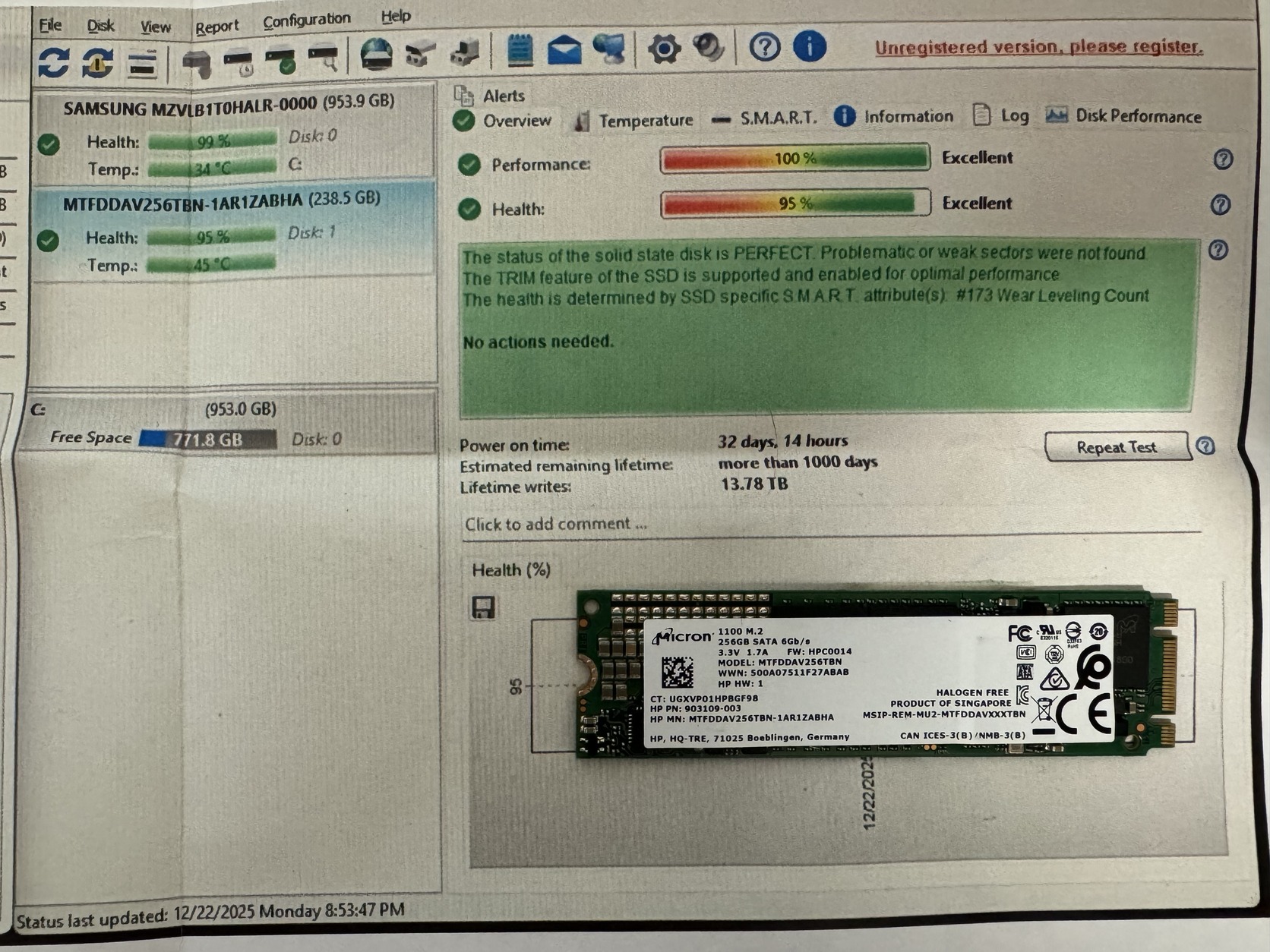Screen dimensions: 1270x952
Task: Click the MTFDDAV disk Temp 45 °C bar
Action: [x=211, y=265]
